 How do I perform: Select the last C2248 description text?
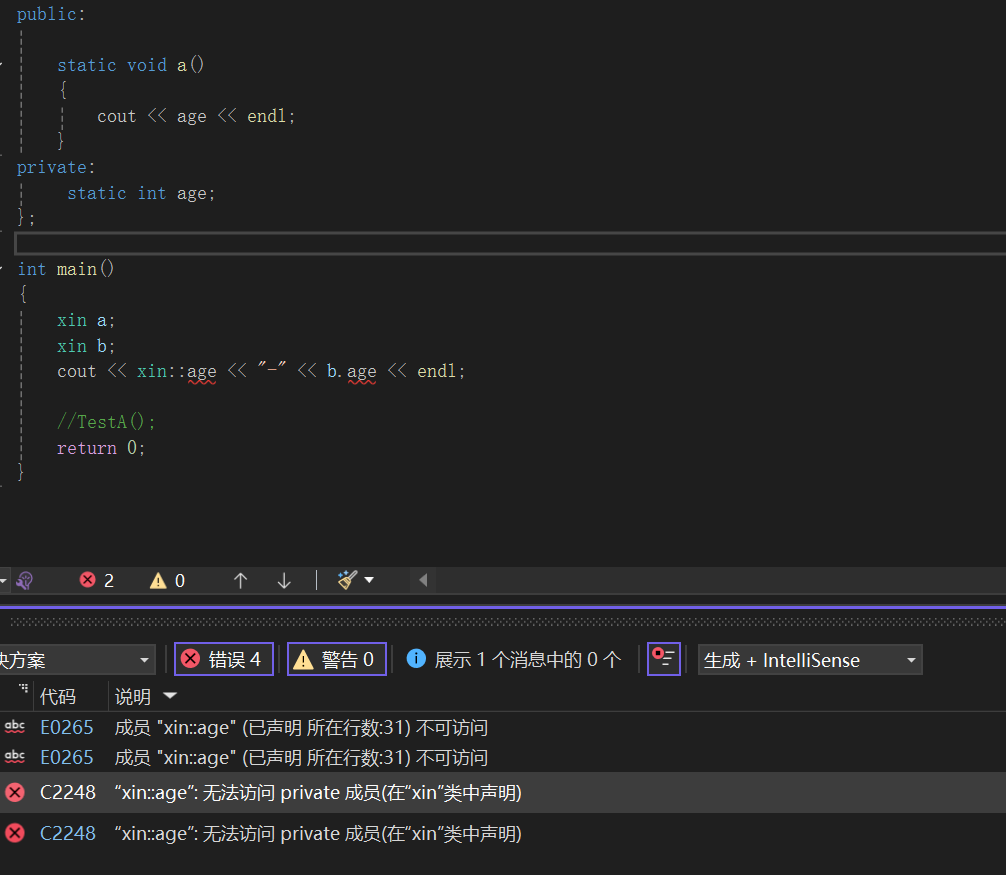pos(318,833)
